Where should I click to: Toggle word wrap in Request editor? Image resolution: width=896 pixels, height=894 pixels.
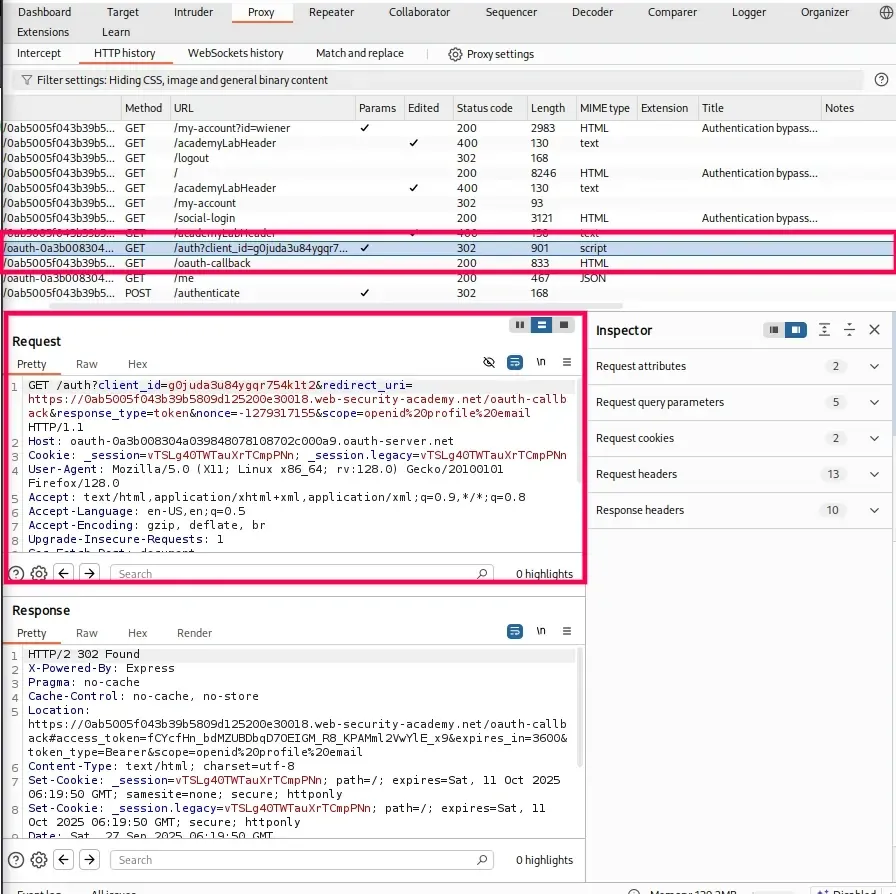[x=515, y=362]
